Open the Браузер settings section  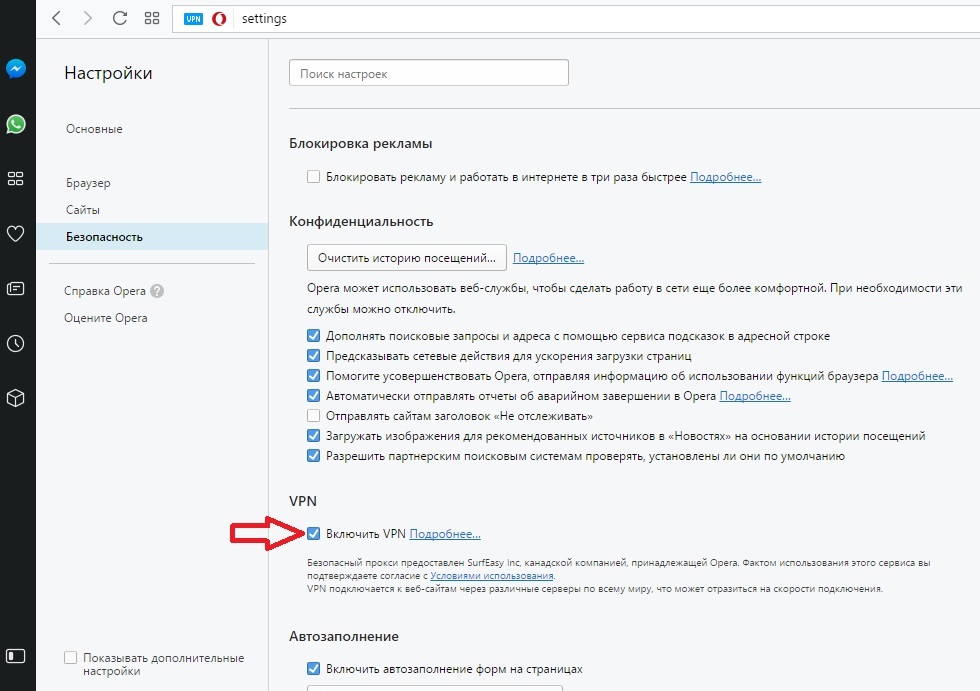click(x=88, y=183)
